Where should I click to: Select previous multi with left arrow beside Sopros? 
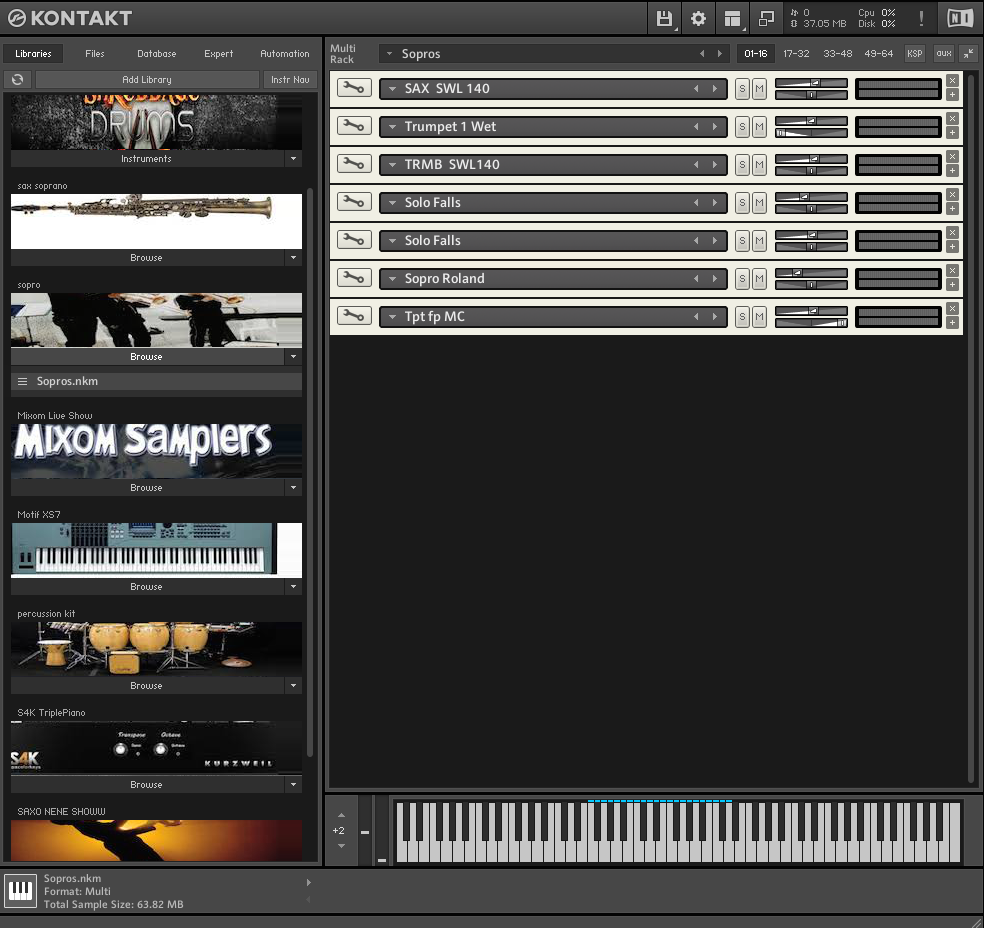pyautogui.click(x=702, y=54)
